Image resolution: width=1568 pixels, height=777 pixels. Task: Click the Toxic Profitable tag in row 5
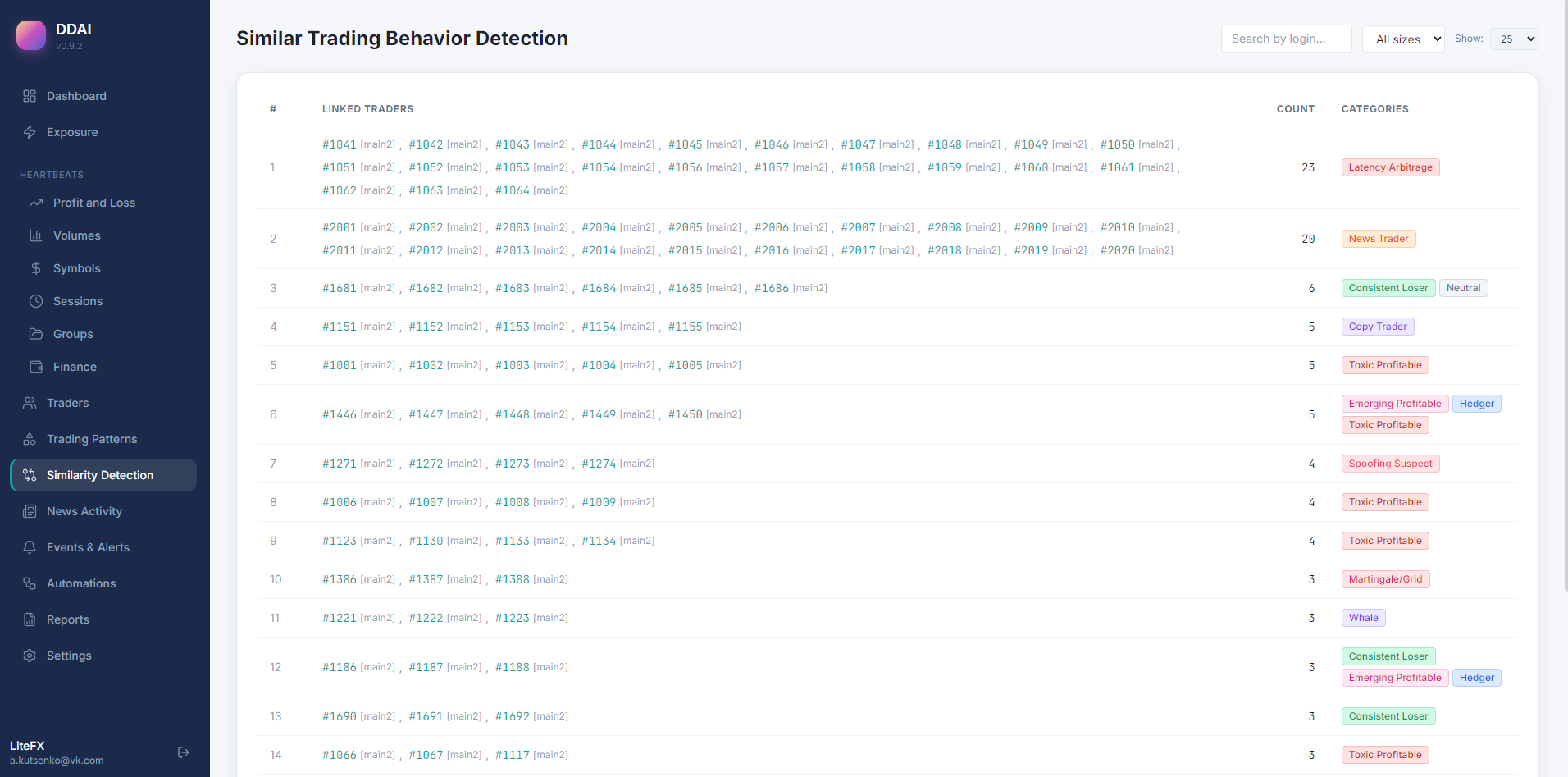click(x=1385, y=365)
